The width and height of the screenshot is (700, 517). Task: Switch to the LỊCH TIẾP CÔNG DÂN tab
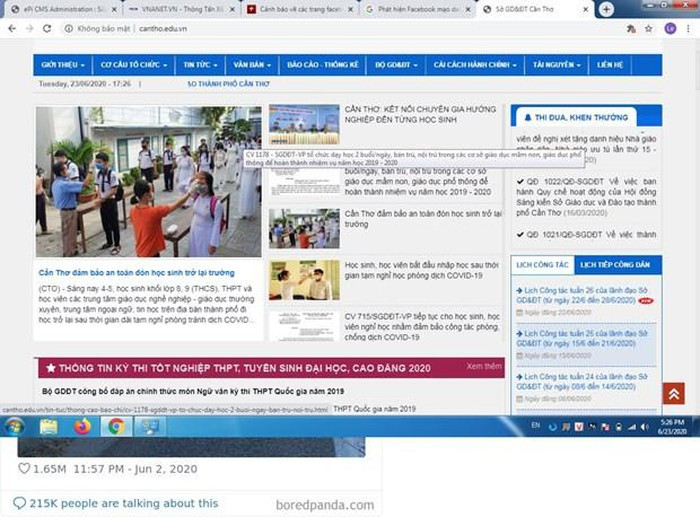(615, 264)
